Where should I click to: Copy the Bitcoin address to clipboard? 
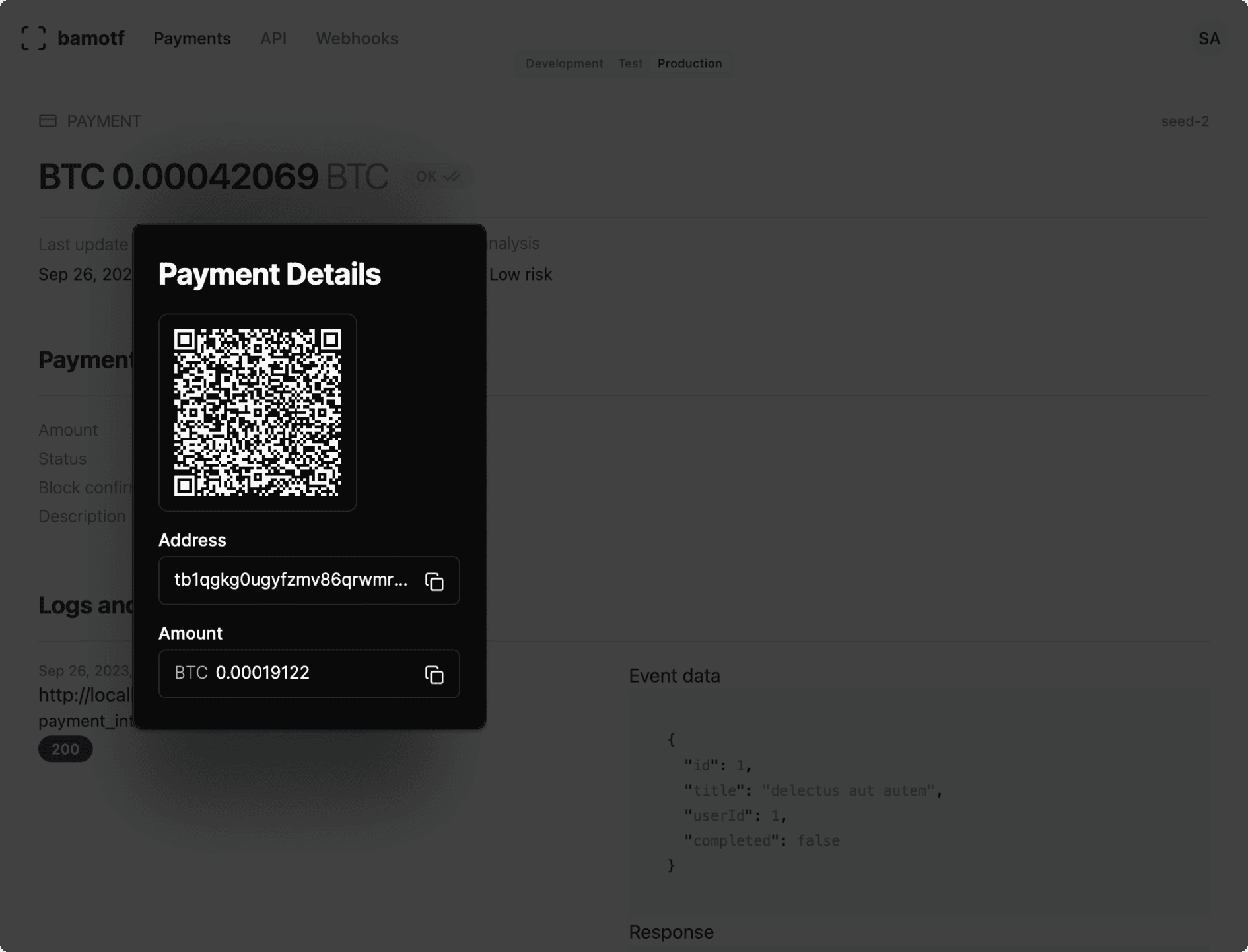[x=434, y=581]
